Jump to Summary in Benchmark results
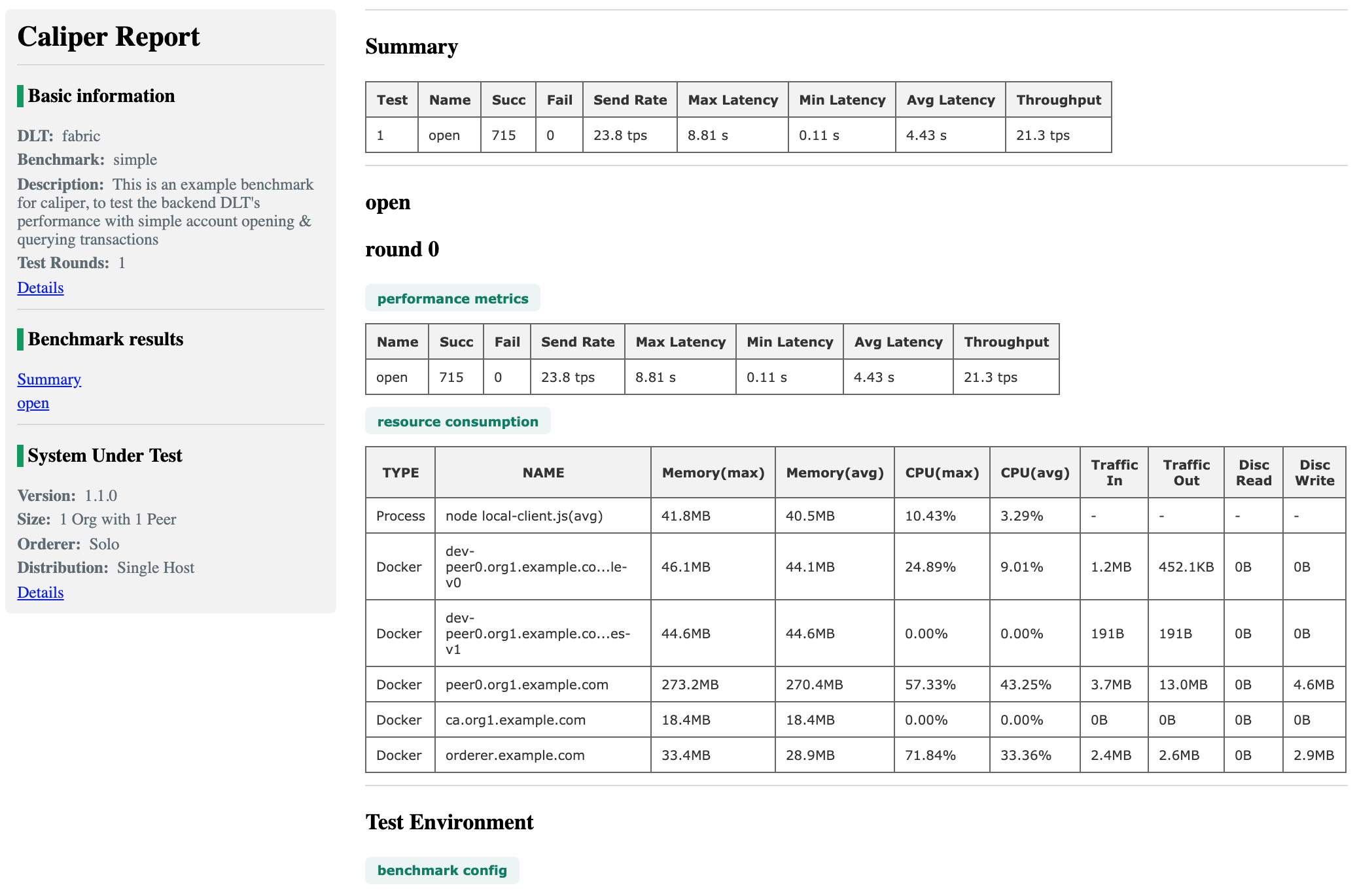Viewport: 1357px width, 896px height. (x=49, y=379)
